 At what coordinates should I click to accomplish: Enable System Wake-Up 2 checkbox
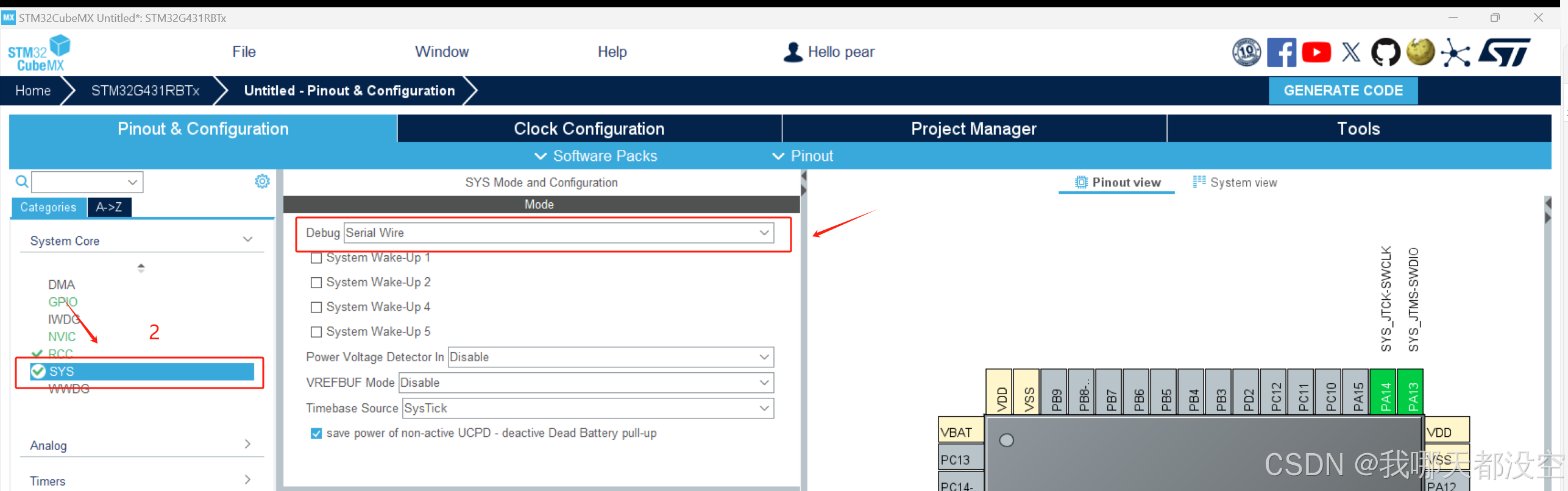click(x=316, y=283)
